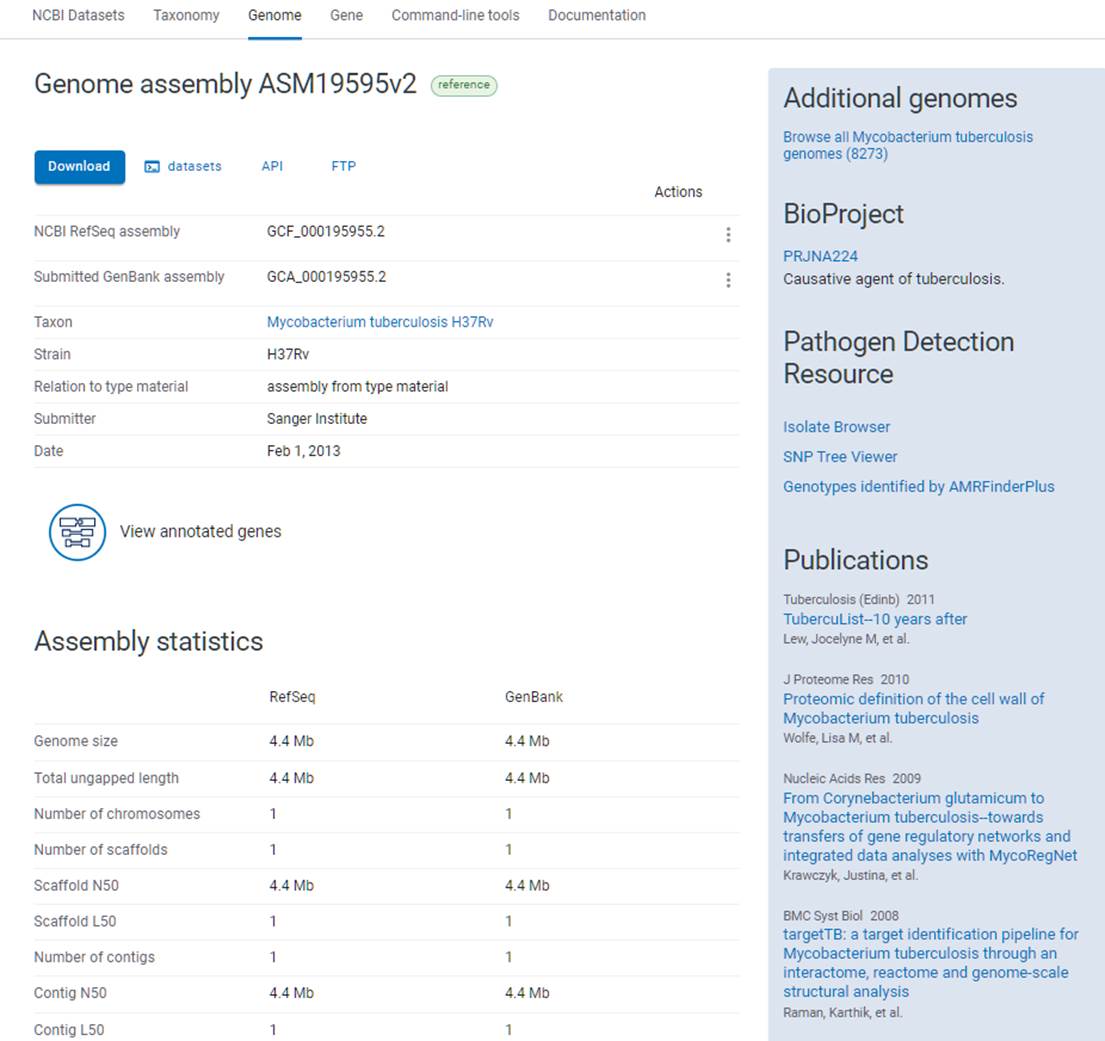This screenshot has height=1041, width=1105.
Task: View Genotypes identified by AMRFinderPlus
Action: 918,487
